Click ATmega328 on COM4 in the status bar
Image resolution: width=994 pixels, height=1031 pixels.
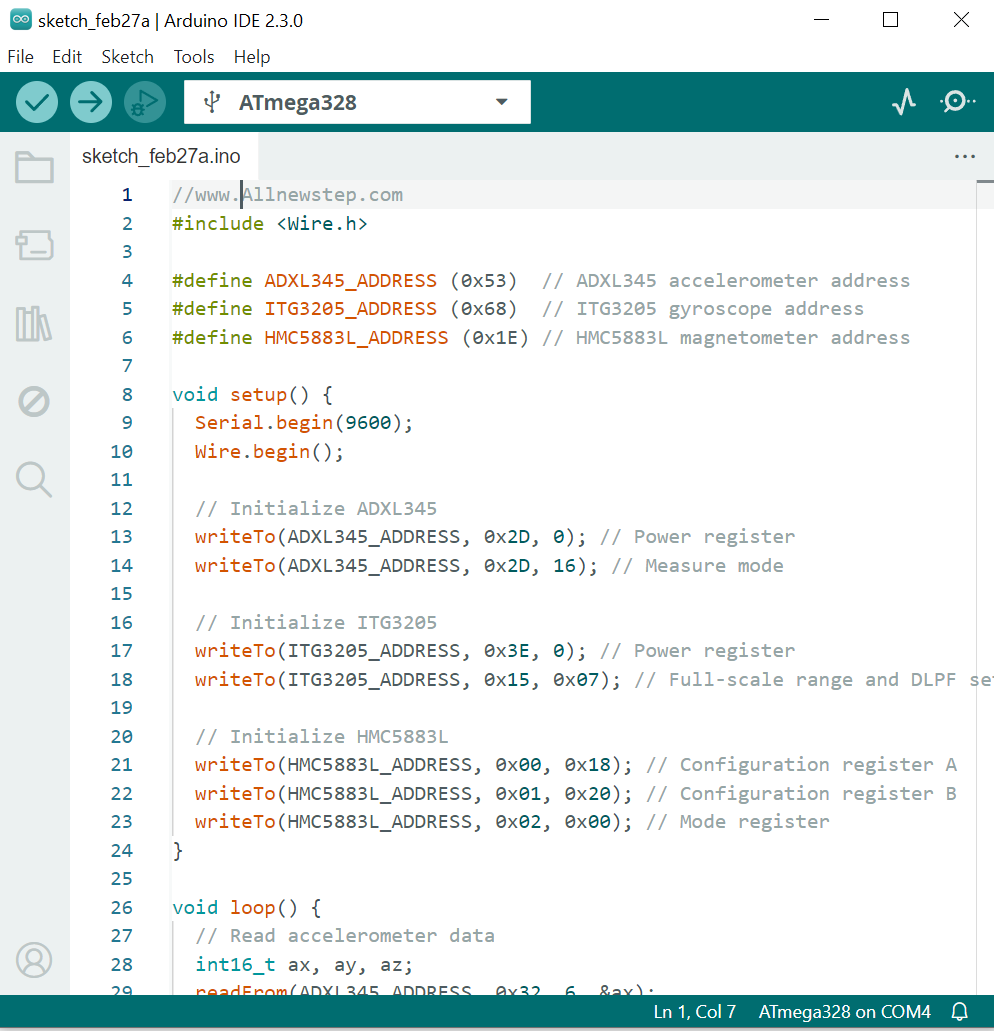[x=844, y=1011]
